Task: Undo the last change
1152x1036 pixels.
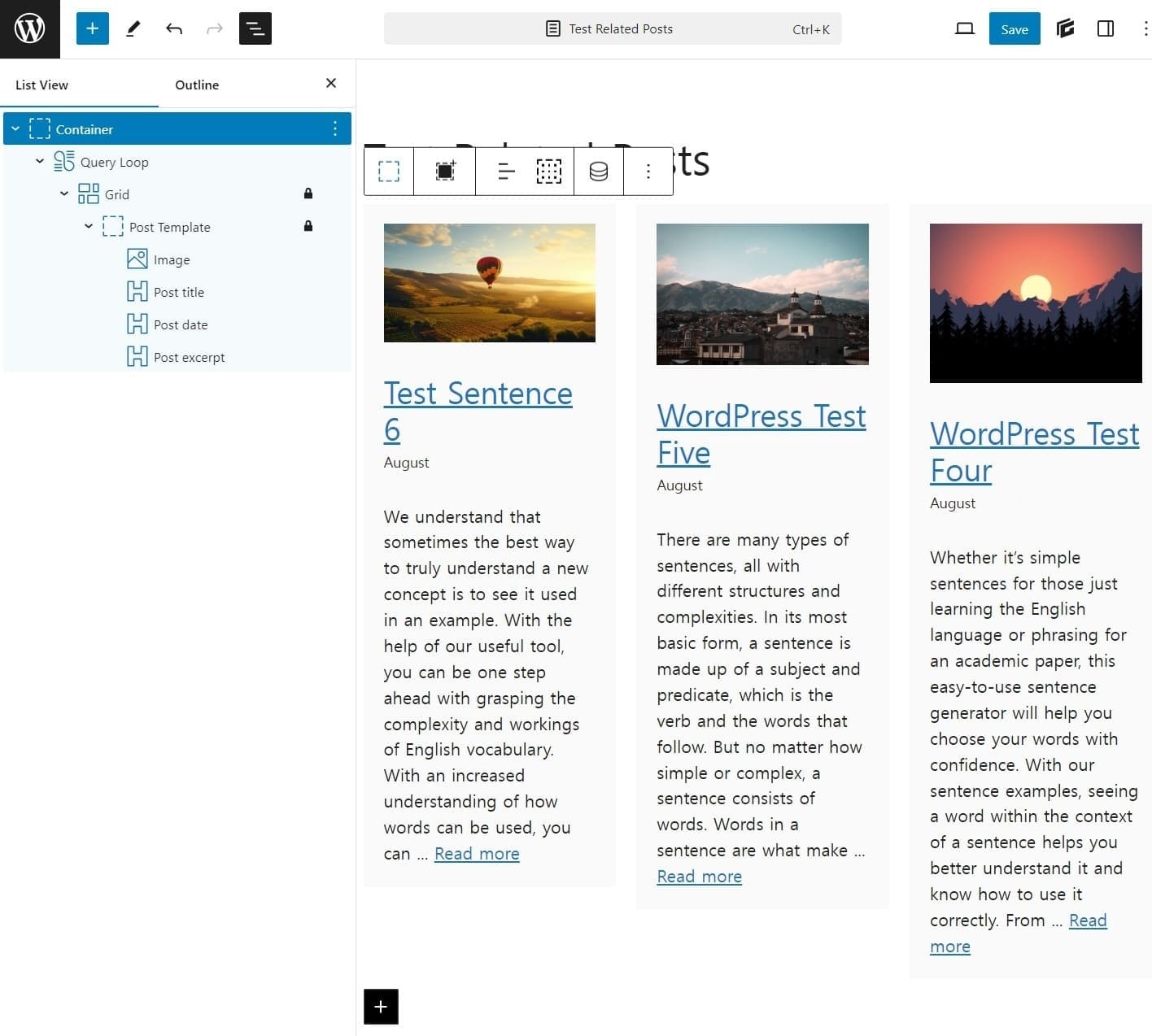Action: coord(174,29)
